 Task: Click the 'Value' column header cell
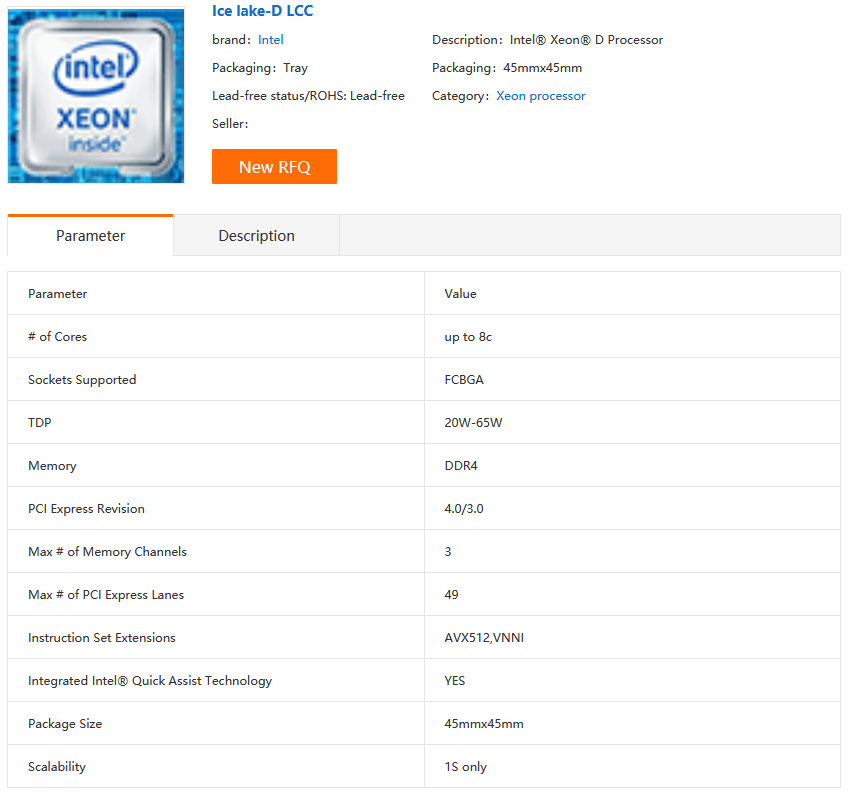click(632, 293)
